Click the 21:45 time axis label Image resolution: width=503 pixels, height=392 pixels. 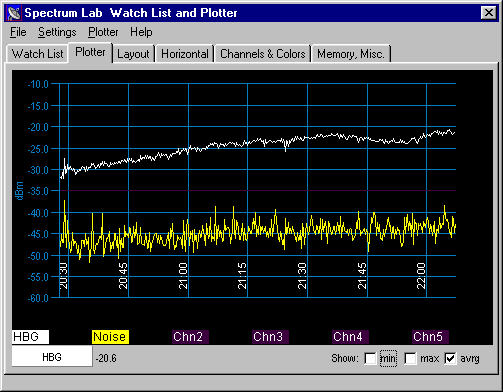click(x=362, y=276)
